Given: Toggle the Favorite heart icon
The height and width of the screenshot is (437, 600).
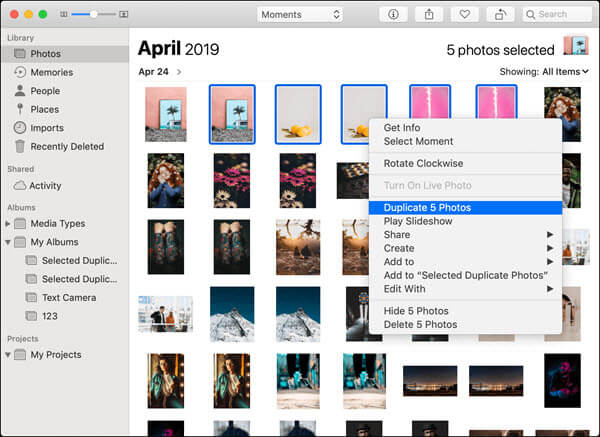Looking at the screenshot, I should (465, 15).
